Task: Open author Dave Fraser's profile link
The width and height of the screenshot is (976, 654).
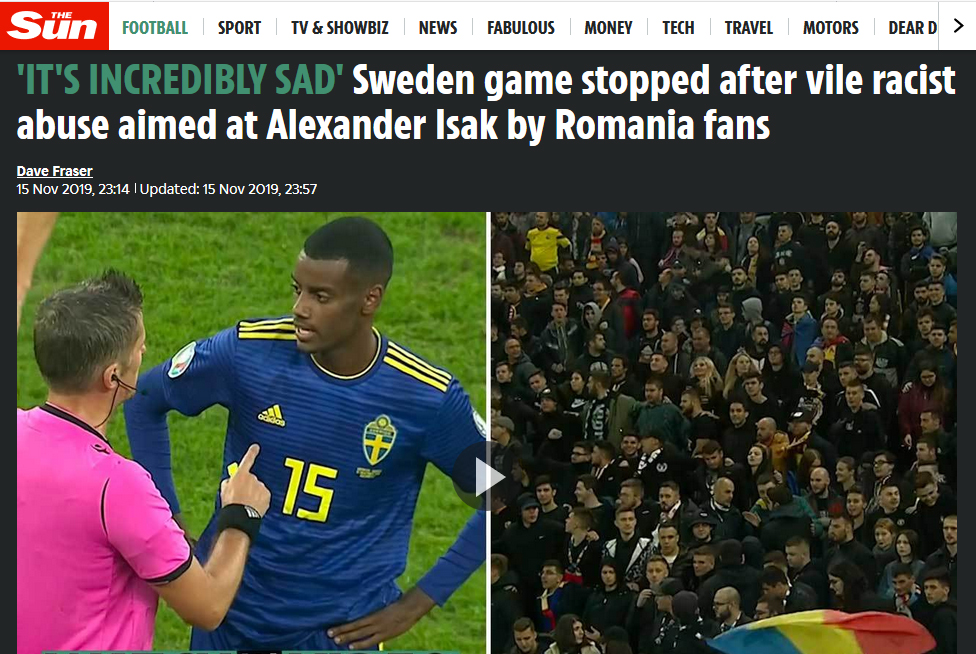Action: pyautogui.click(x=55, y=171)
